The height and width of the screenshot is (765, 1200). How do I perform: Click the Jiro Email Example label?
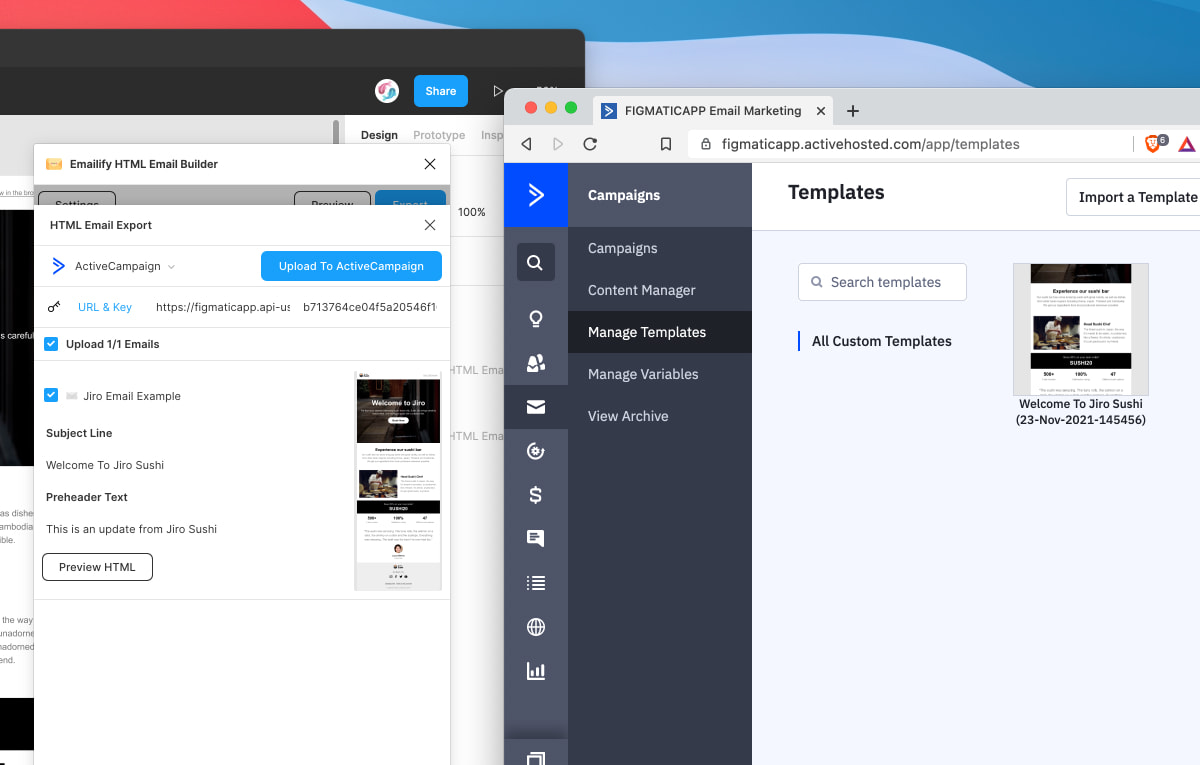132,396
